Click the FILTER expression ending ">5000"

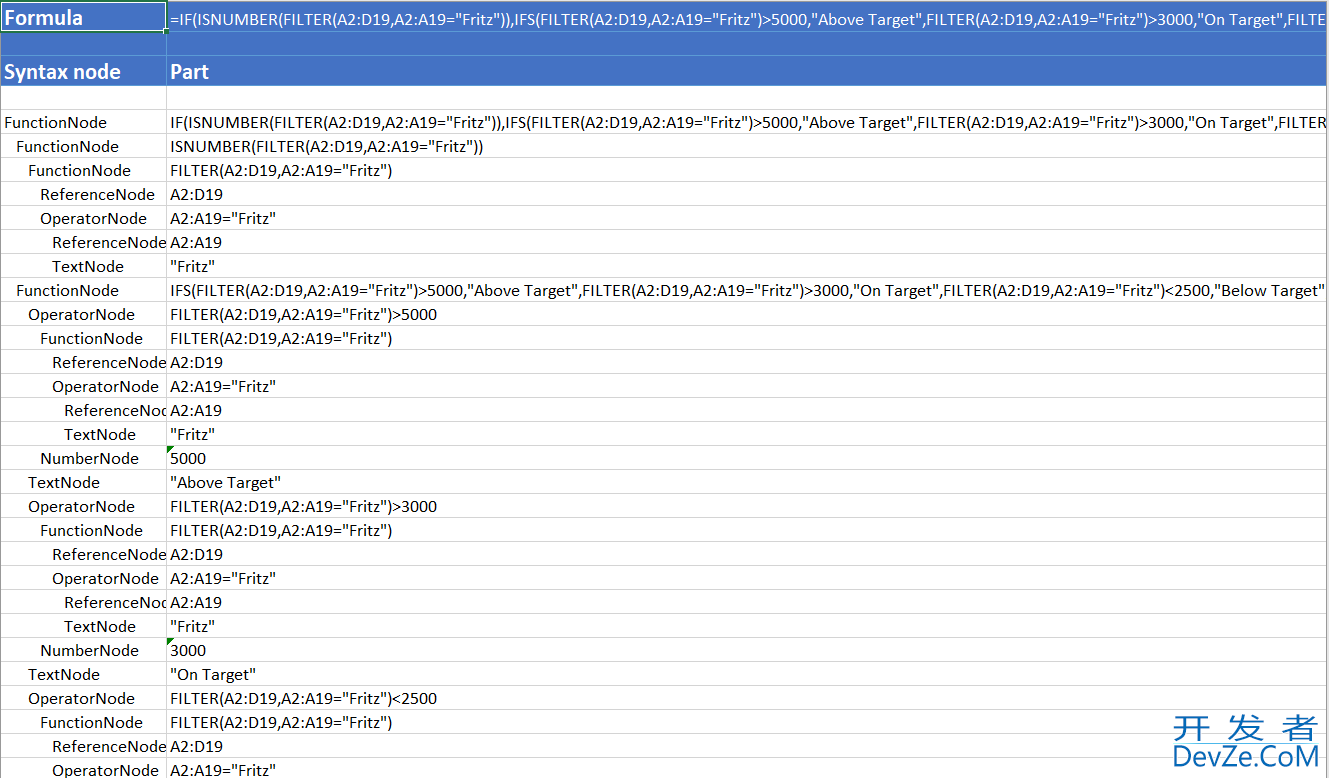[748, 314]
